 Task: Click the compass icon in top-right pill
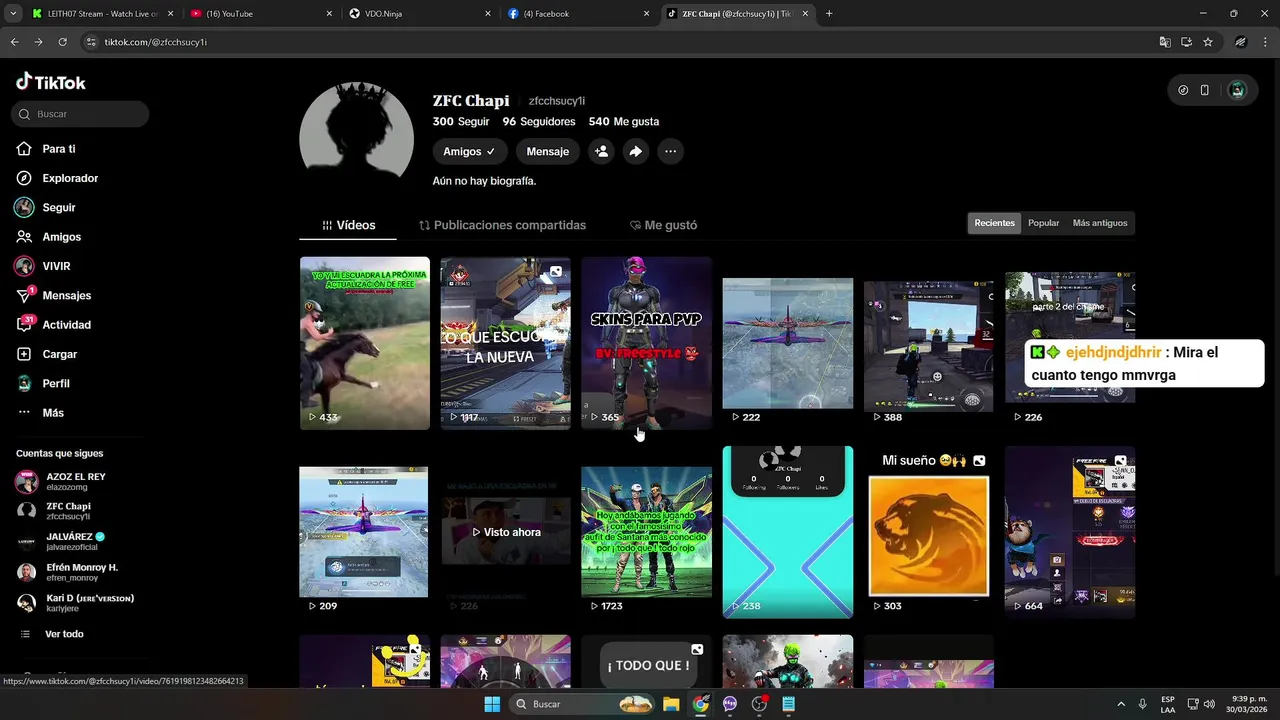[x=1184, y=90]
